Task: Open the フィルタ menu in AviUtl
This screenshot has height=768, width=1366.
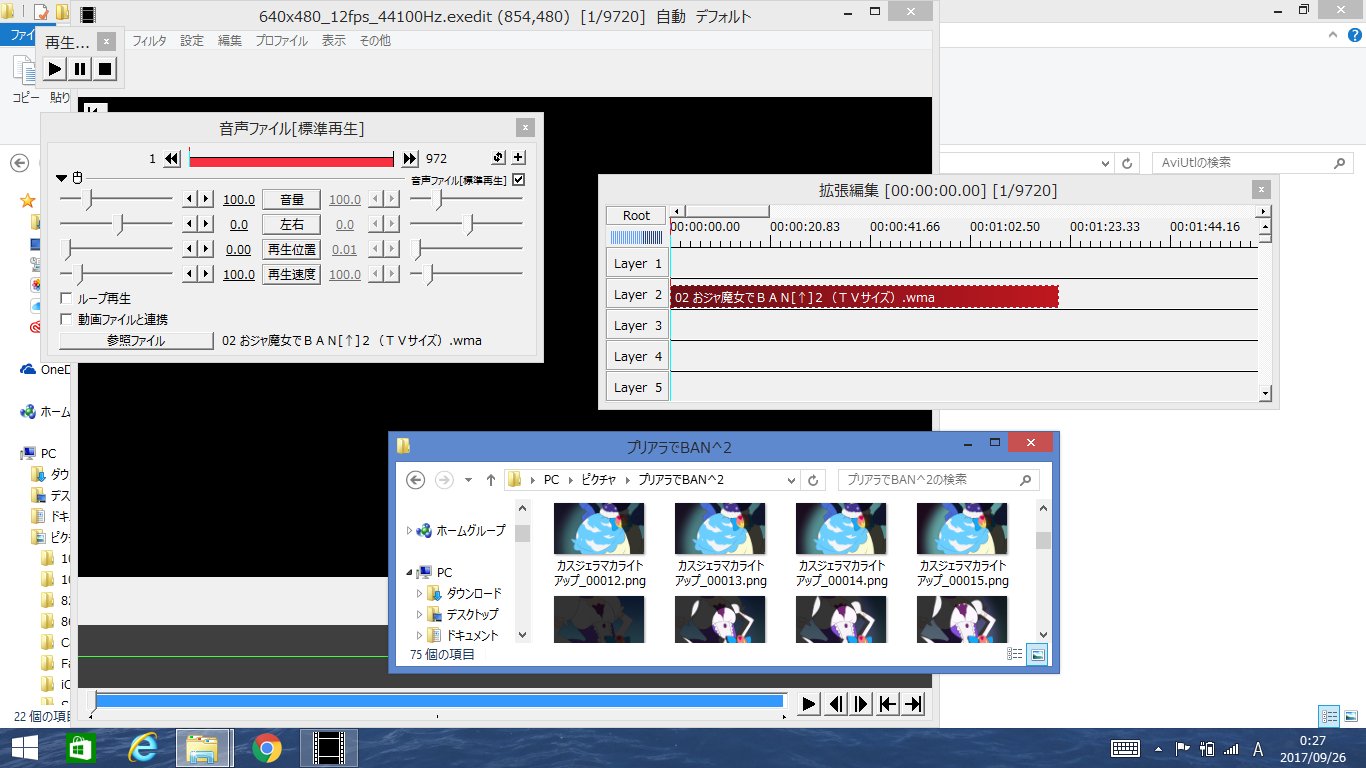Action: point(149,41)
